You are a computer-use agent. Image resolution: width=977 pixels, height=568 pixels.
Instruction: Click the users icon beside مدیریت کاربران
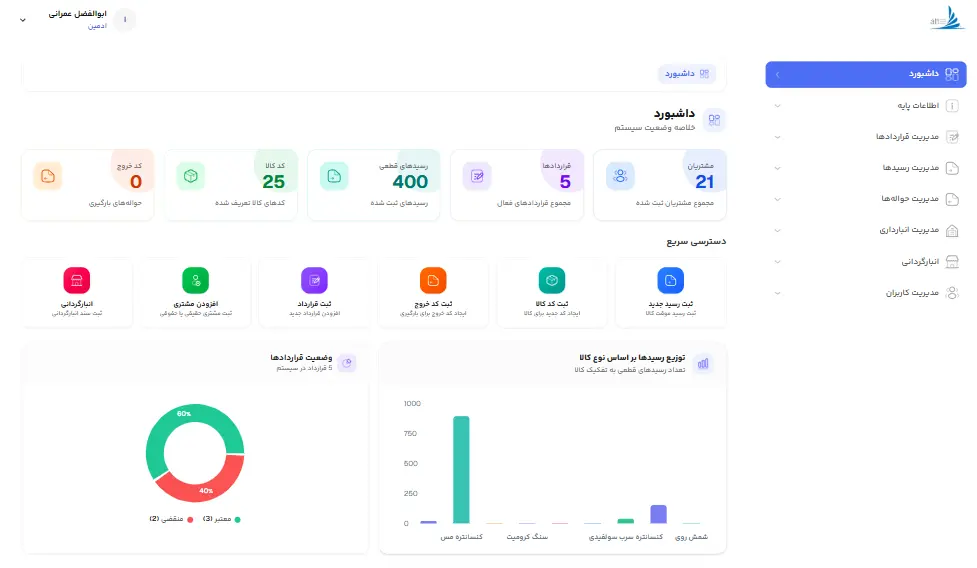[952, 293]
